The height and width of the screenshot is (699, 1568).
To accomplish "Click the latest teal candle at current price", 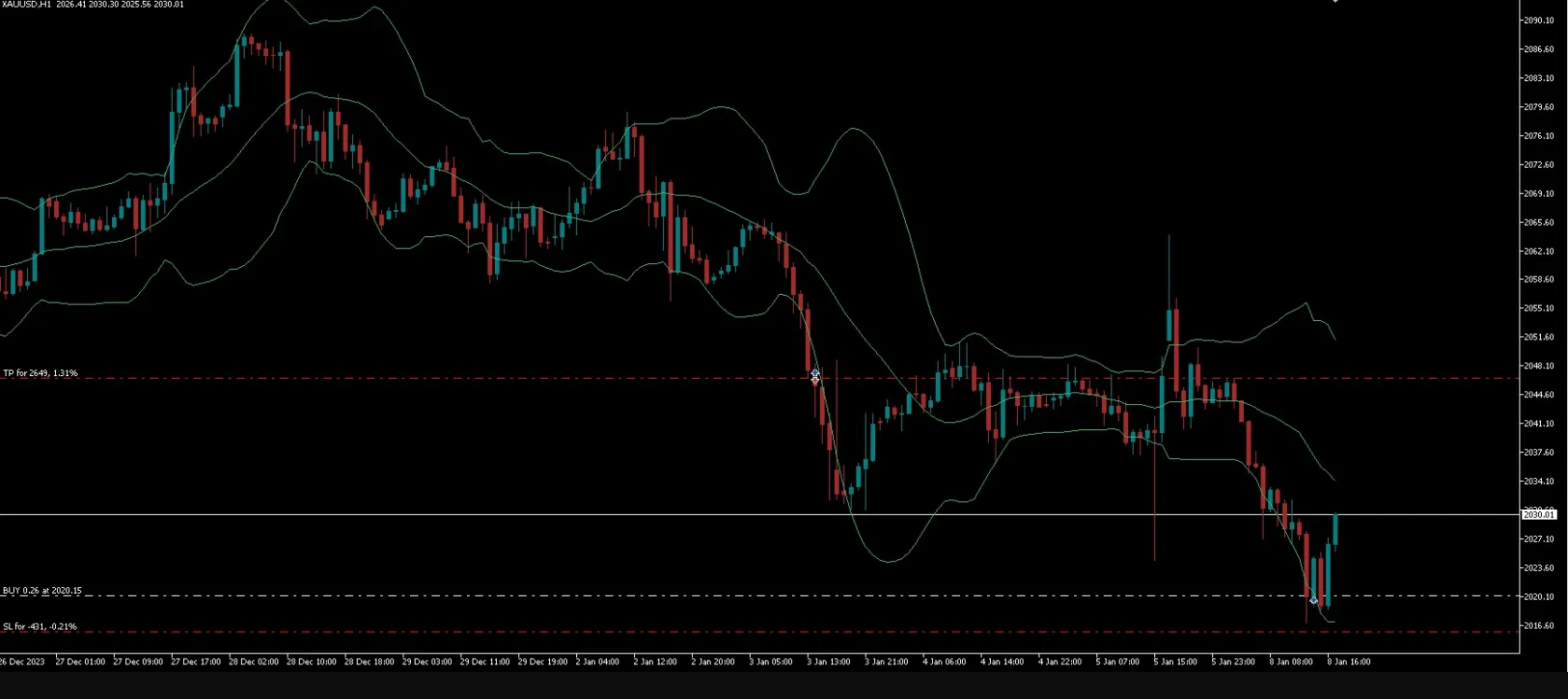I will point(1335,530).
